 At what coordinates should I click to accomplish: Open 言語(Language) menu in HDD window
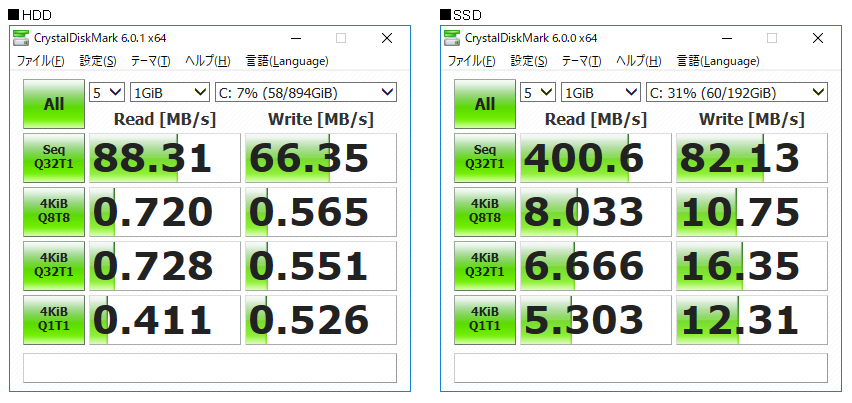pos(287,61)
